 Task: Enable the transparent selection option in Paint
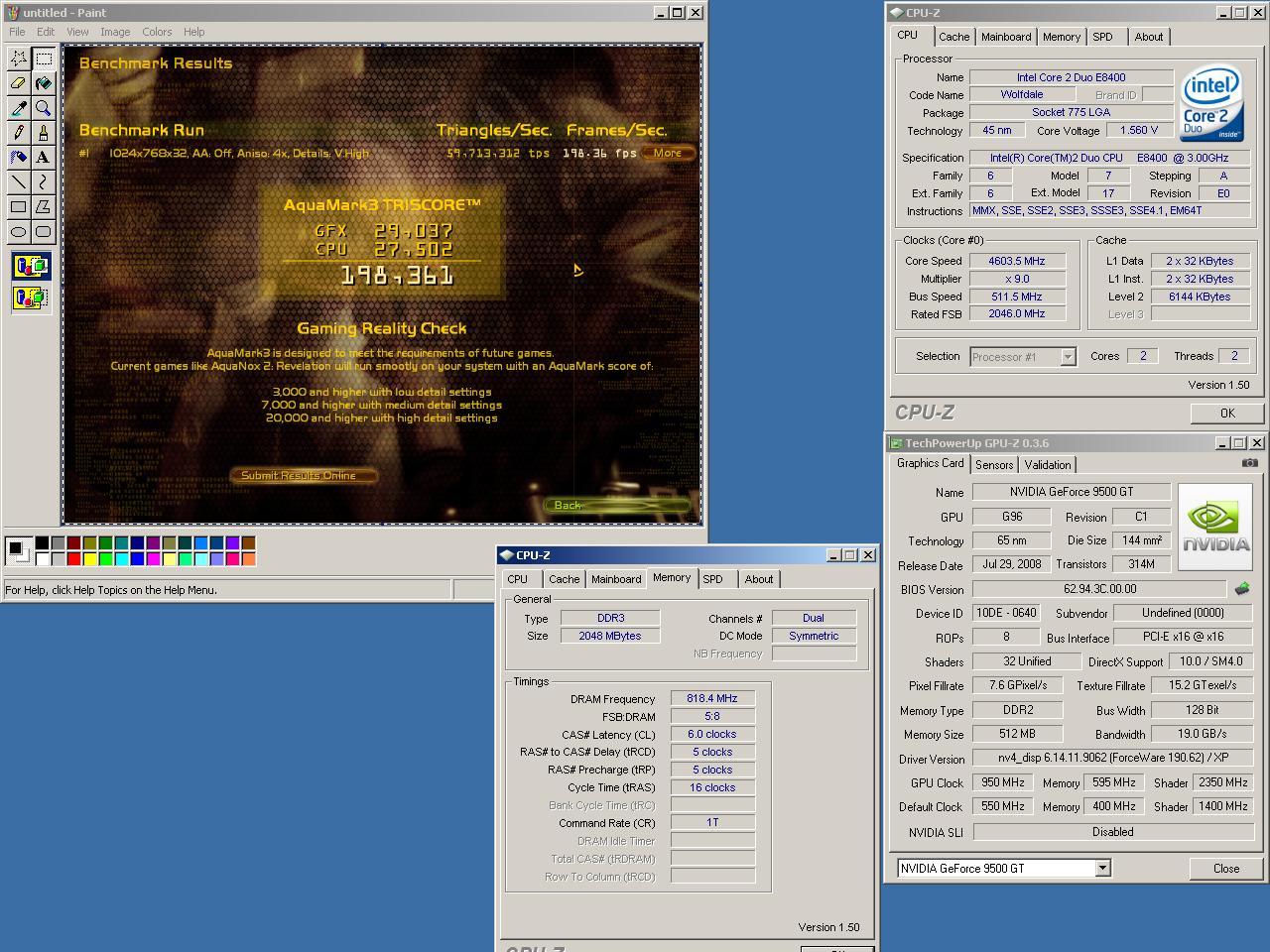pyautogui.click(x=31, y=297)
